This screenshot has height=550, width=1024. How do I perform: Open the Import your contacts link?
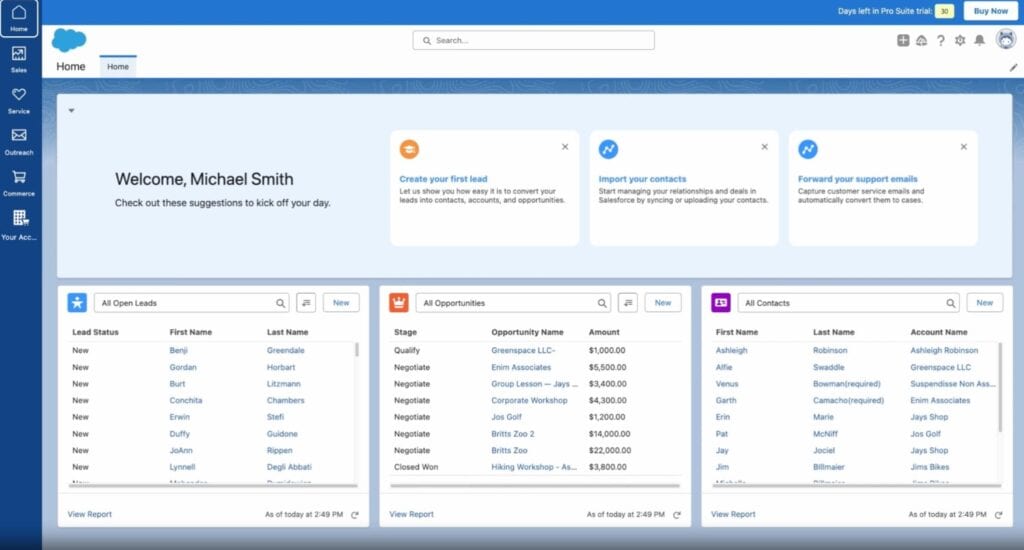643,179
